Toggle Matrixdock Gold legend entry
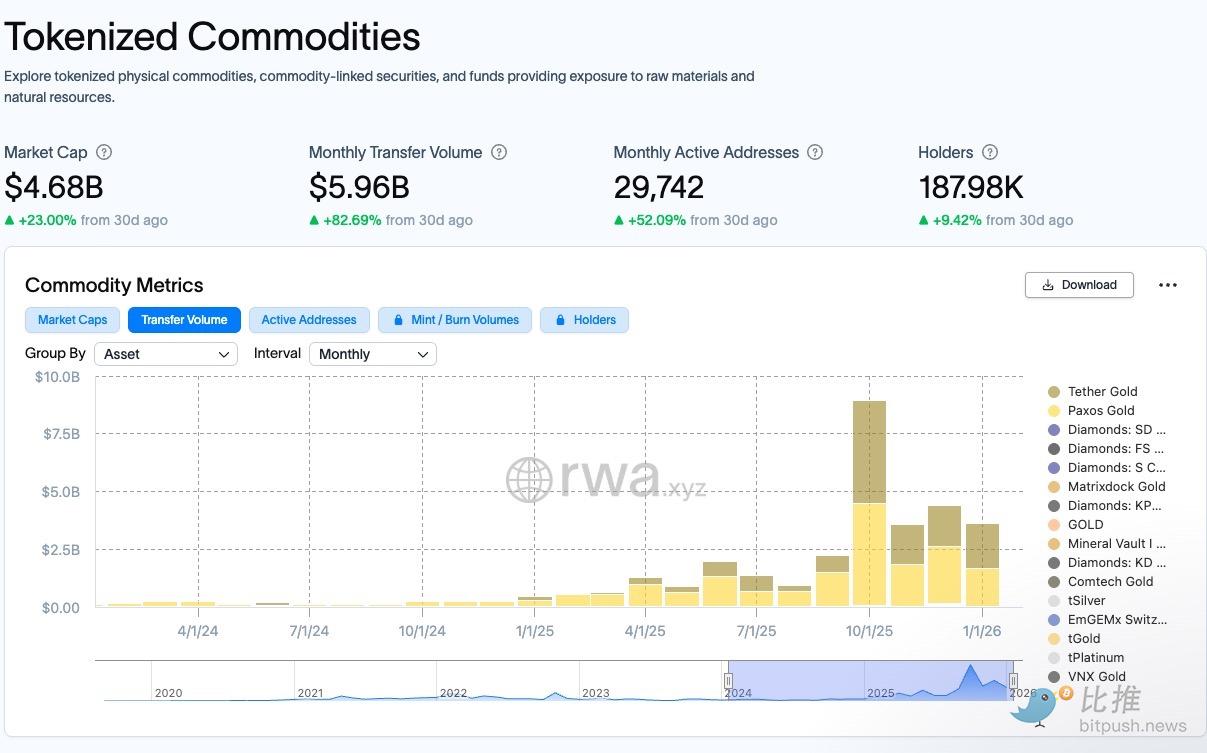Viewport: 1207px width, 753px height. pos(1116,487)
